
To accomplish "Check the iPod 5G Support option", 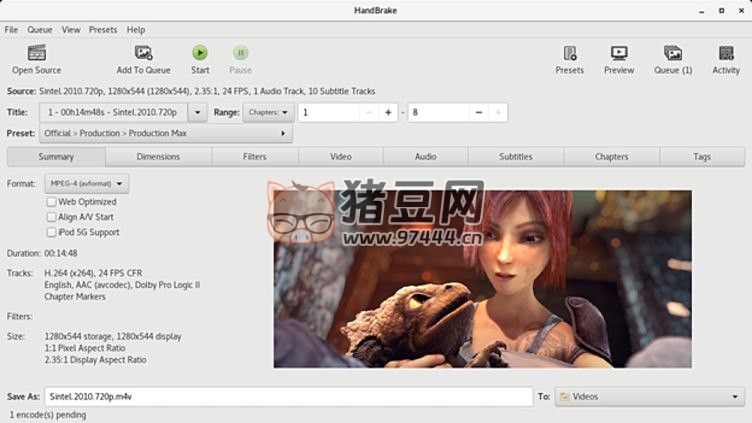I will click(52, 232).
